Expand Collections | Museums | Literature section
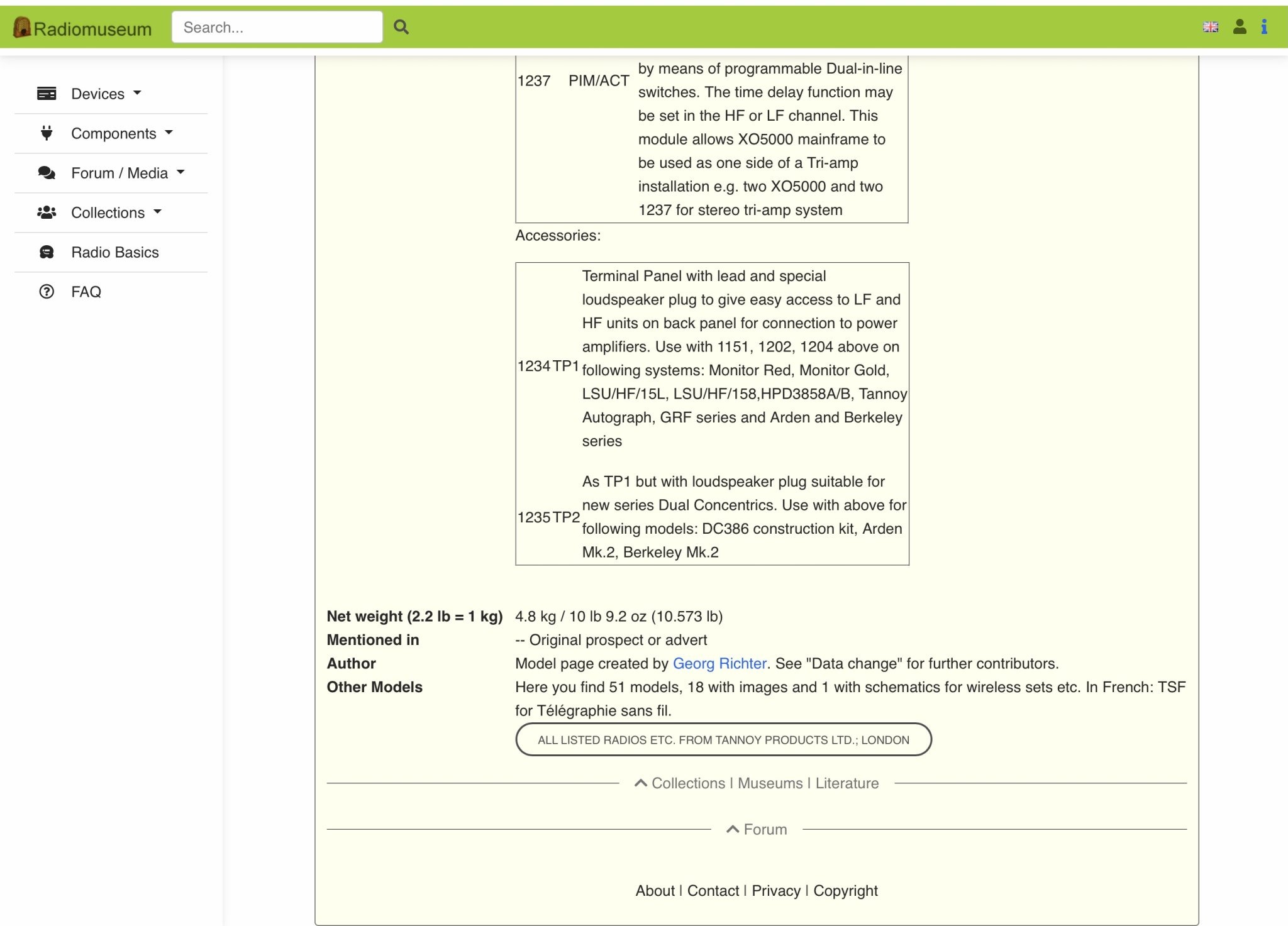This screenshot has width=1288, height=926. (x=757, y=783)
